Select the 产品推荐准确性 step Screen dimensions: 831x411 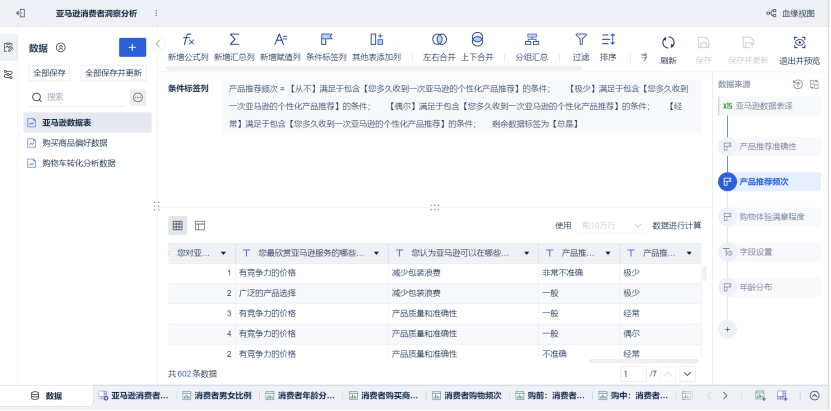pos(770,146)
